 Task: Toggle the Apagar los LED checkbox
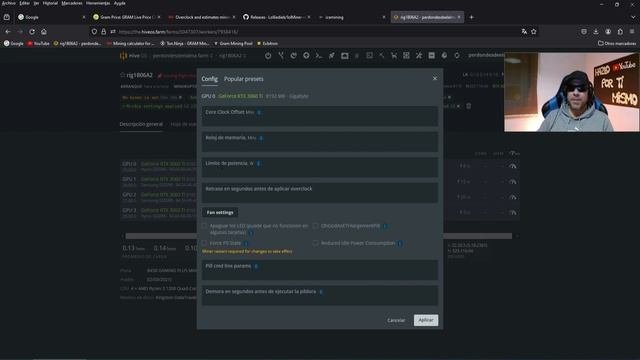click(x=204, y=226)
